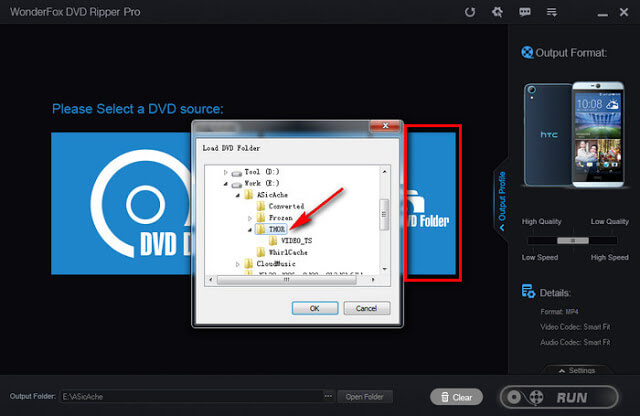Click the quality/speed slider handle
This screenshot has width=640, height=416.
(571, 241)
